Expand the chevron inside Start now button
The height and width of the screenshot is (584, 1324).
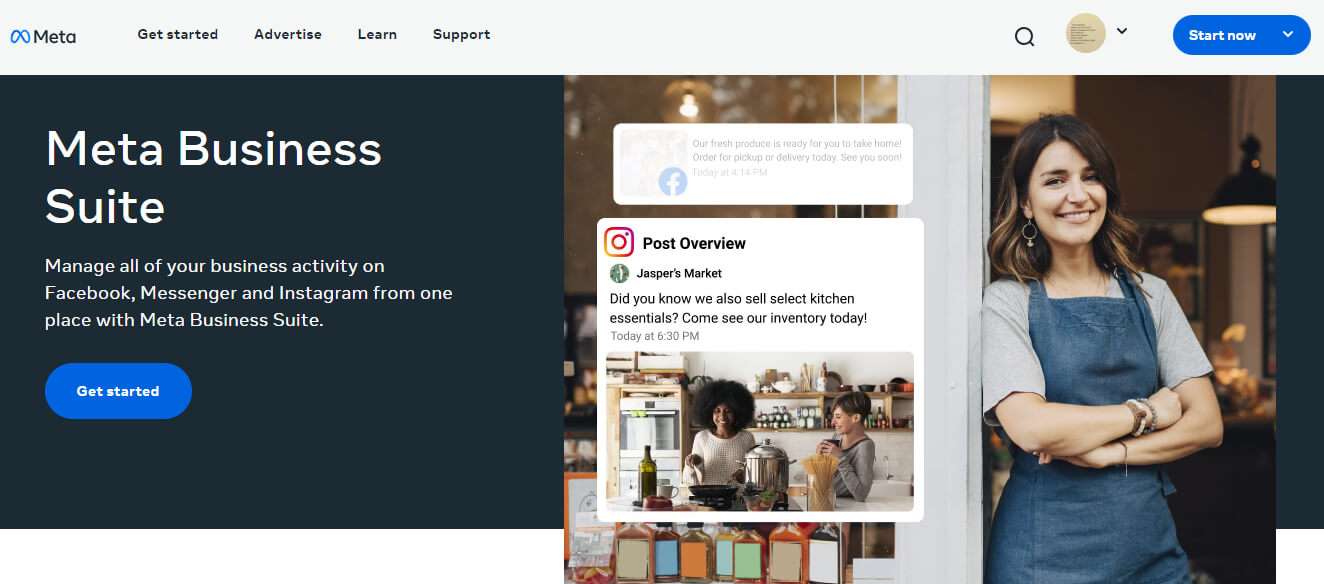pos(1287,35)
